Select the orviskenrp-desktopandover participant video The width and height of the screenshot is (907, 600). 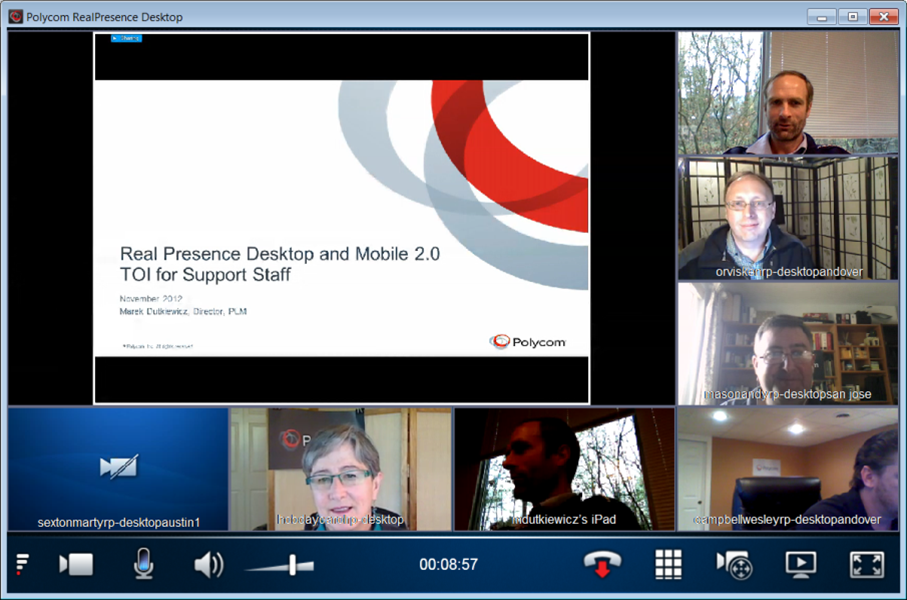(x=788, y=218)
